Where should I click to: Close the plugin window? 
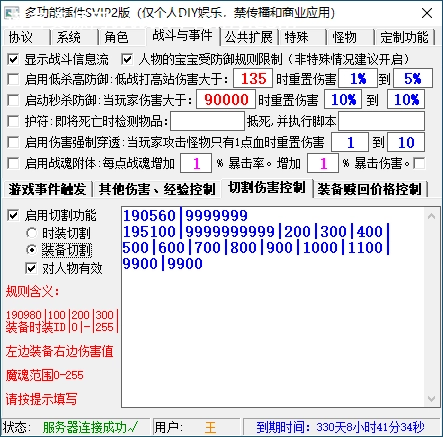point(427,13)
